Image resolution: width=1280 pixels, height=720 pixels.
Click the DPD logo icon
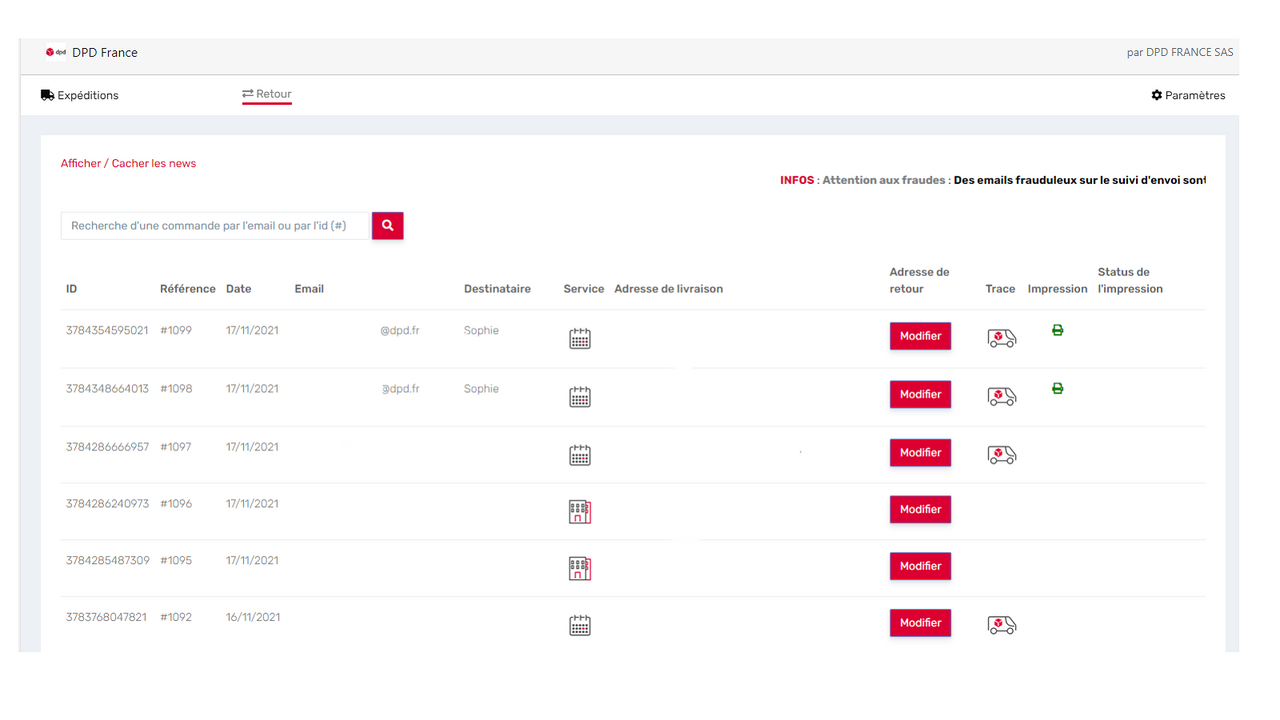[x=56, y=52]
